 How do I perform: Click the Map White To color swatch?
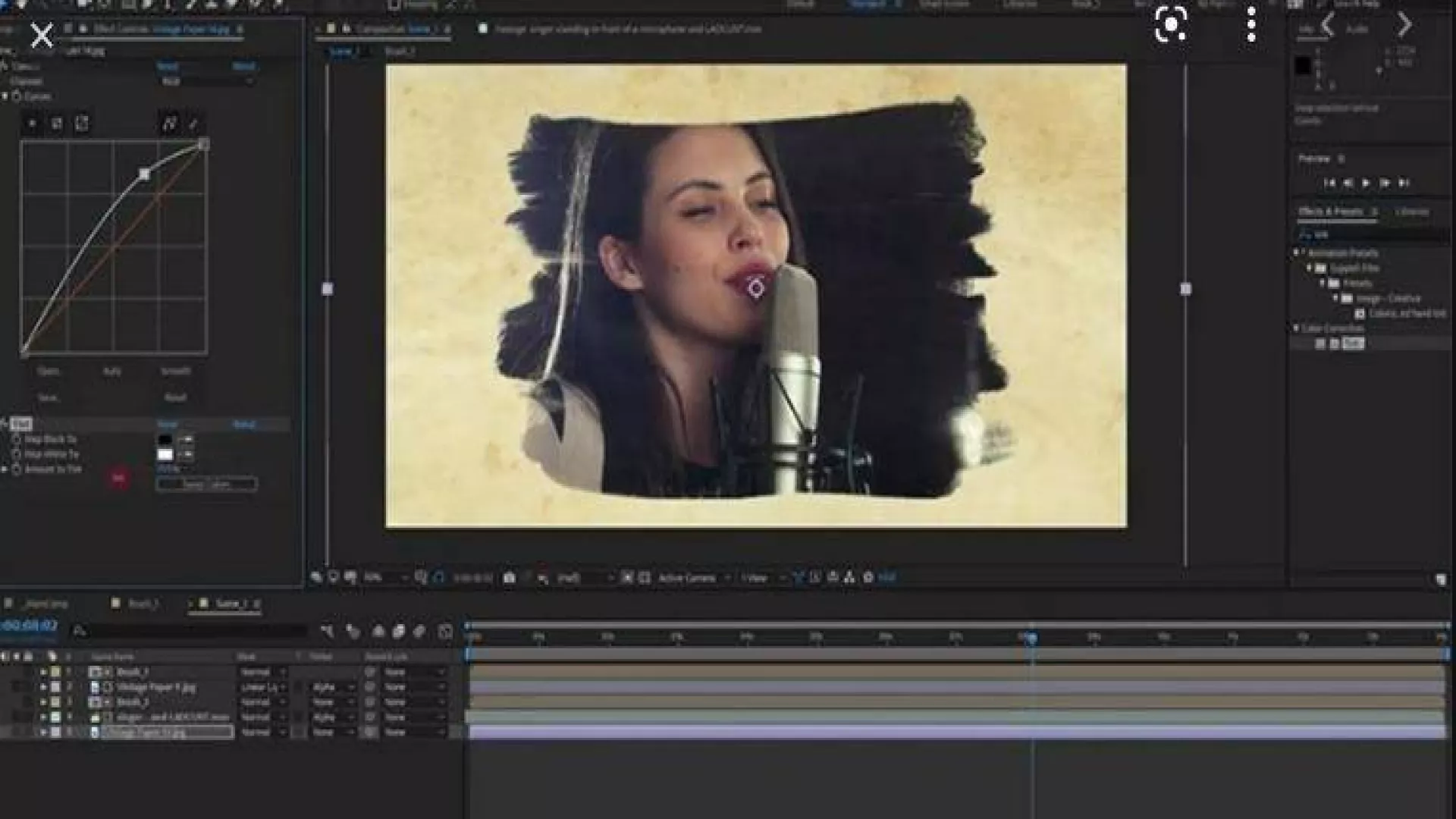coord(165,455)
